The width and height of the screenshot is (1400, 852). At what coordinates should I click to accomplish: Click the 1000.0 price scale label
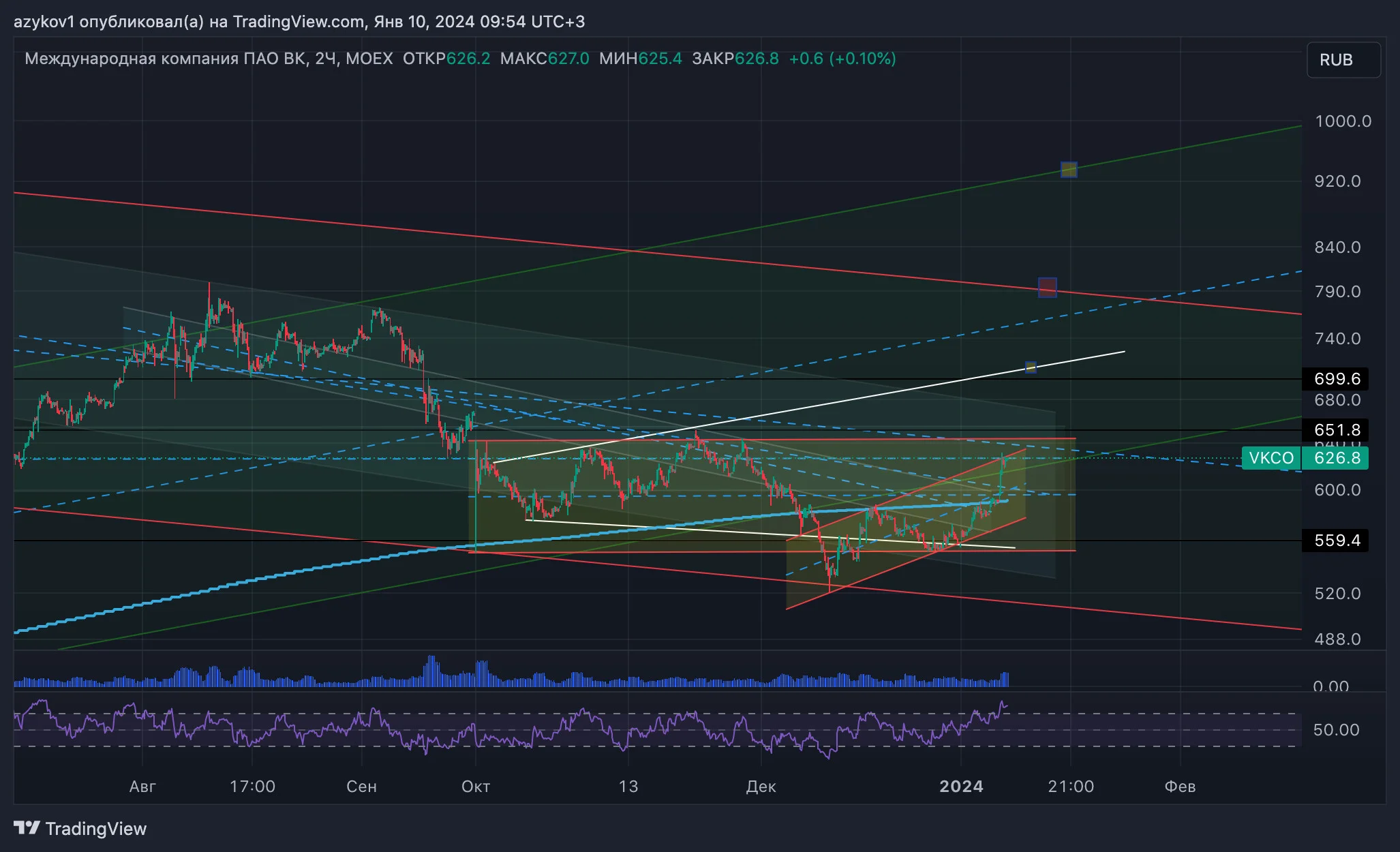[1343, 121]
